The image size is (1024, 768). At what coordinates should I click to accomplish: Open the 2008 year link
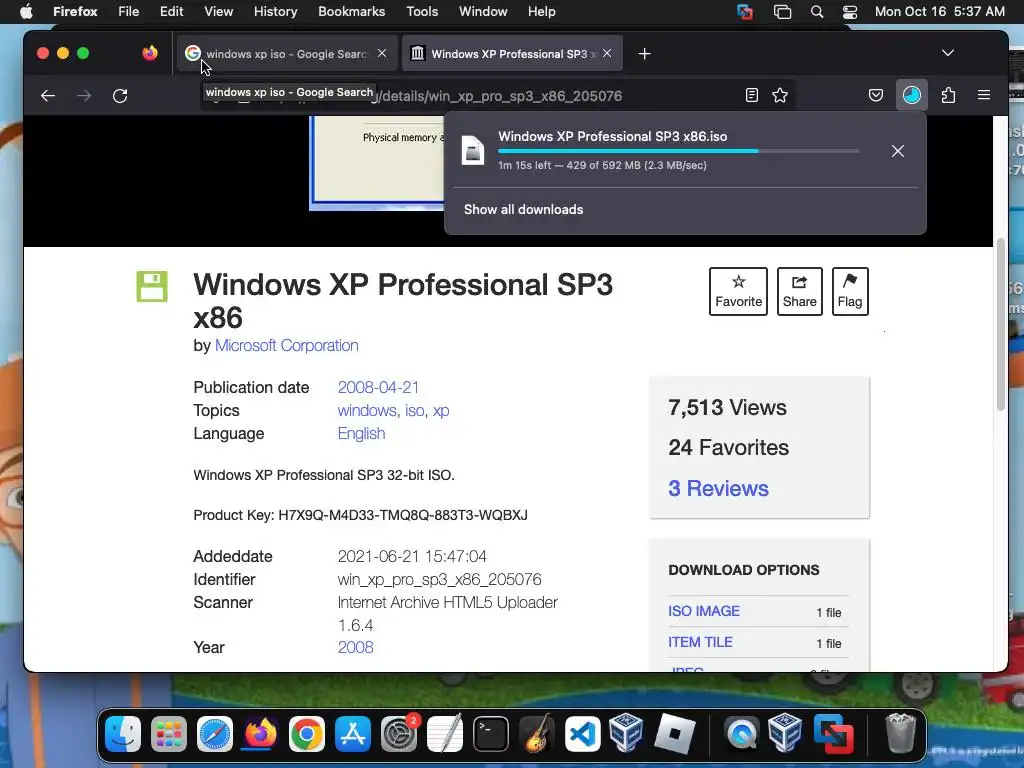coord(355,647)
